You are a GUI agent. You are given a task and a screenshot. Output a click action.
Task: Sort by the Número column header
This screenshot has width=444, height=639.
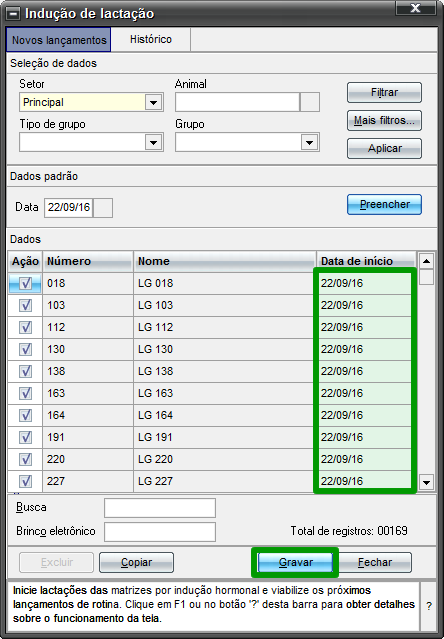[88, 261]
